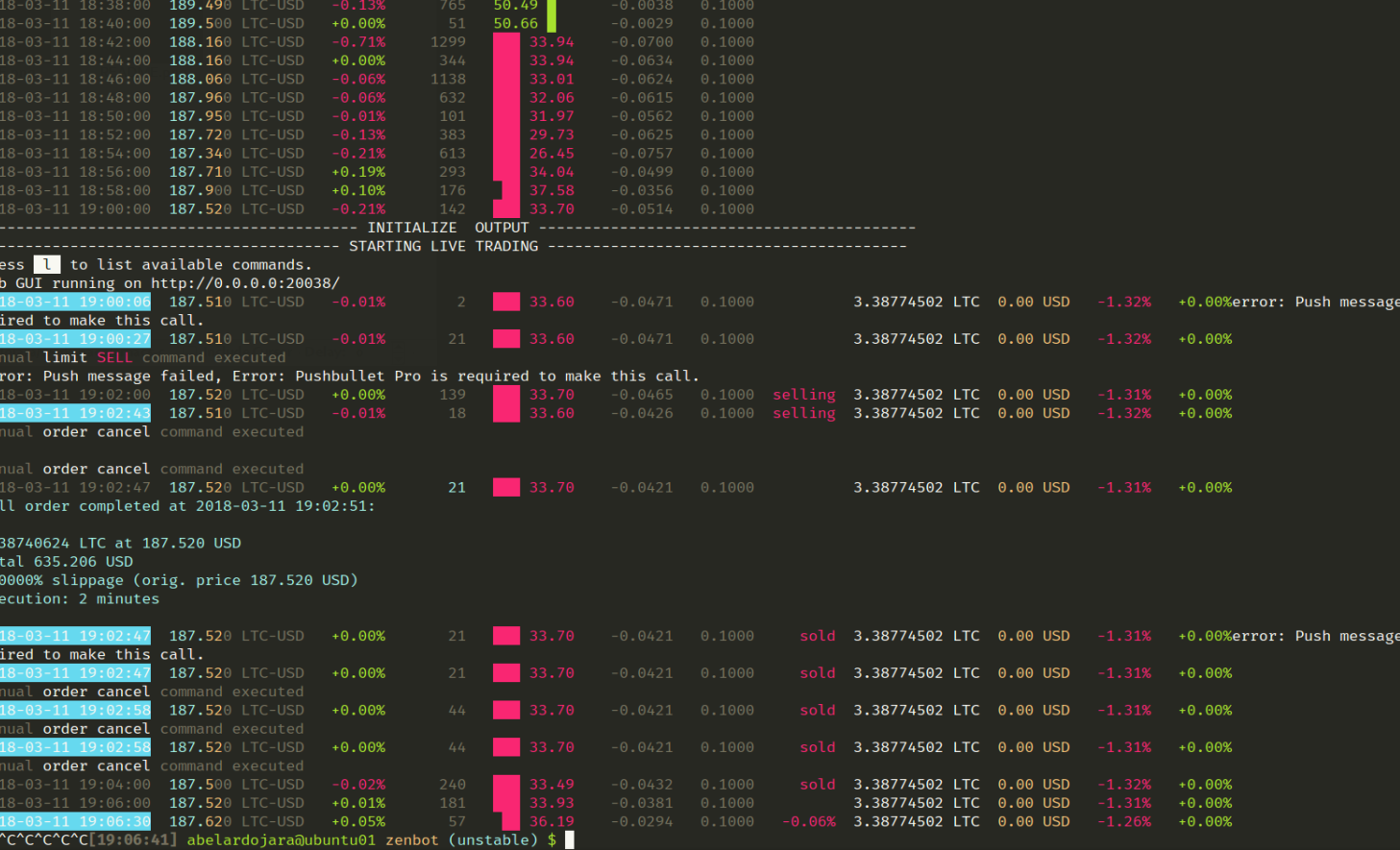This screenshot has width=1400, height=850.
Task: Click the 'INITIALIZE OUTPUT' header text
Action: [x=448, y=228]
